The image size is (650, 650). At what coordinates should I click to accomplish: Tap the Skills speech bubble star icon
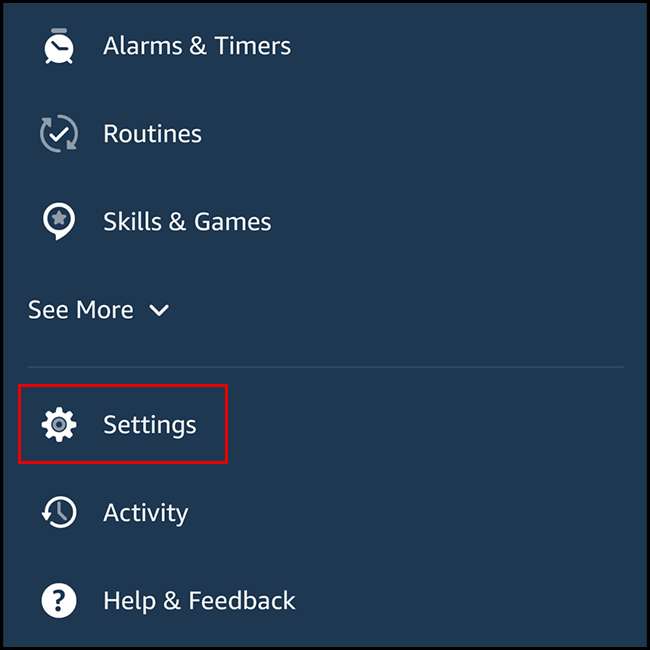coord(59,221)
